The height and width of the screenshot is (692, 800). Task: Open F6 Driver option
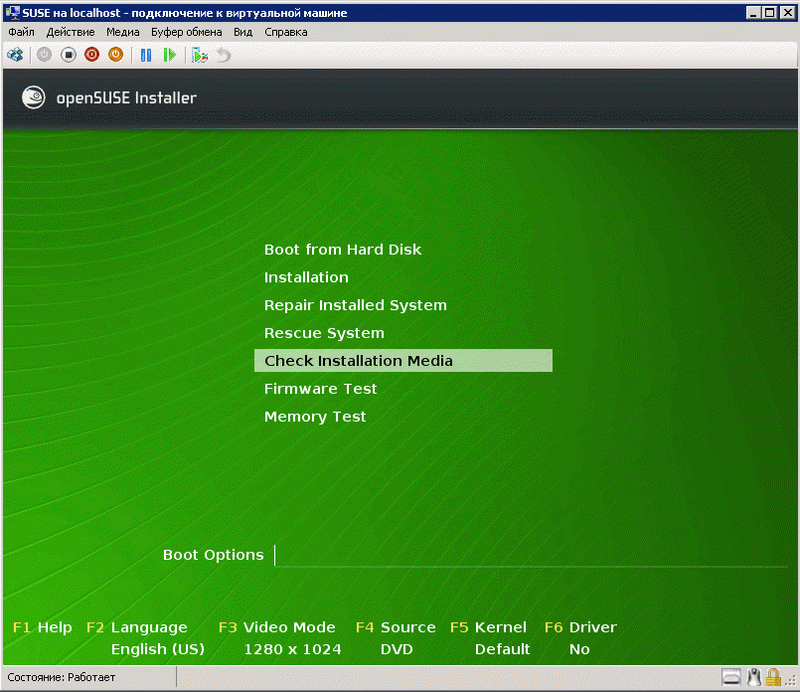click(x=581, y=627)
